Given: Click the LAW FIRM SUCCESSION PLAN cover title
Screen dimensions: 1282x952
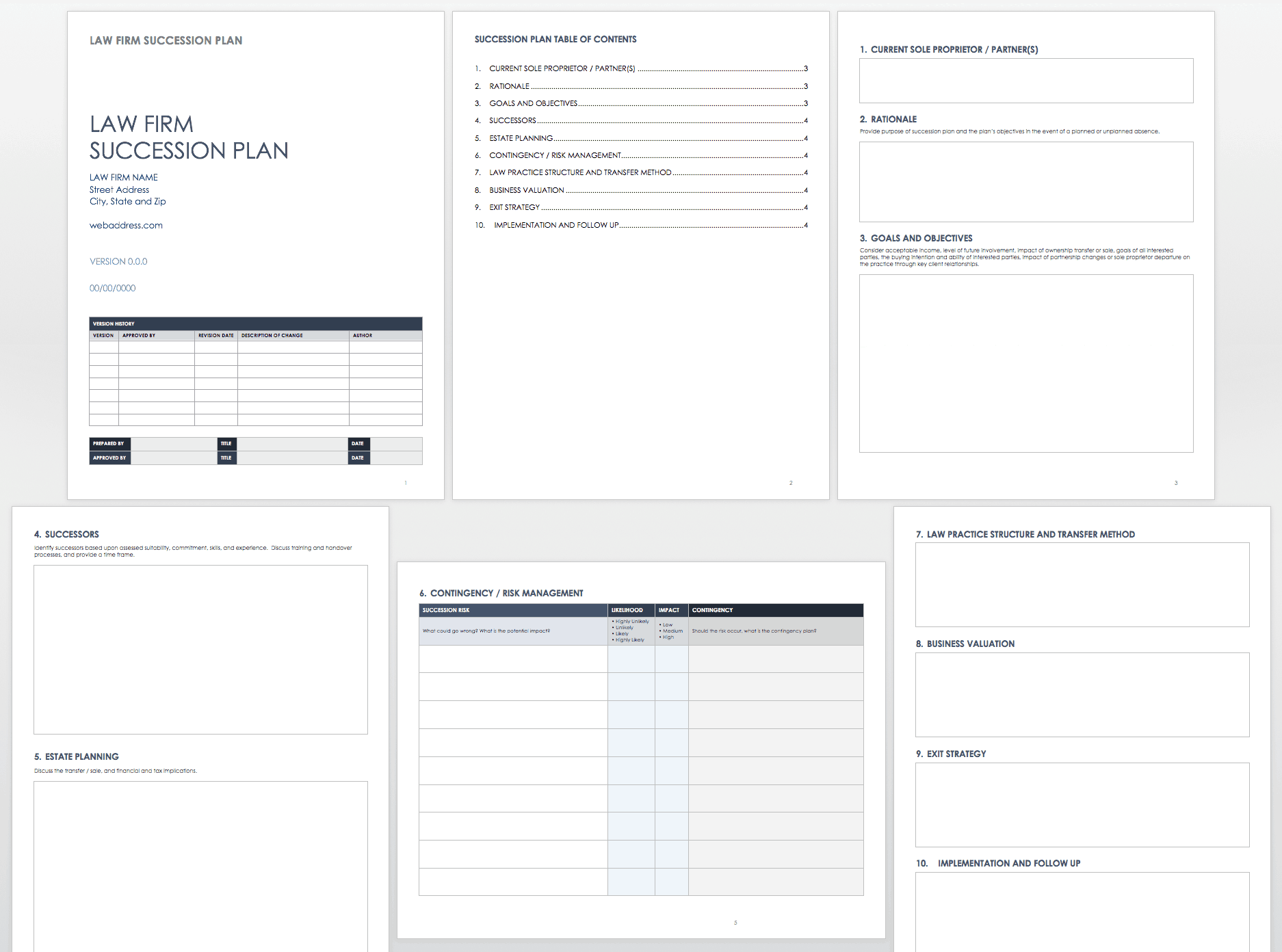Looking at the screenshot, I should click(189, 137).
